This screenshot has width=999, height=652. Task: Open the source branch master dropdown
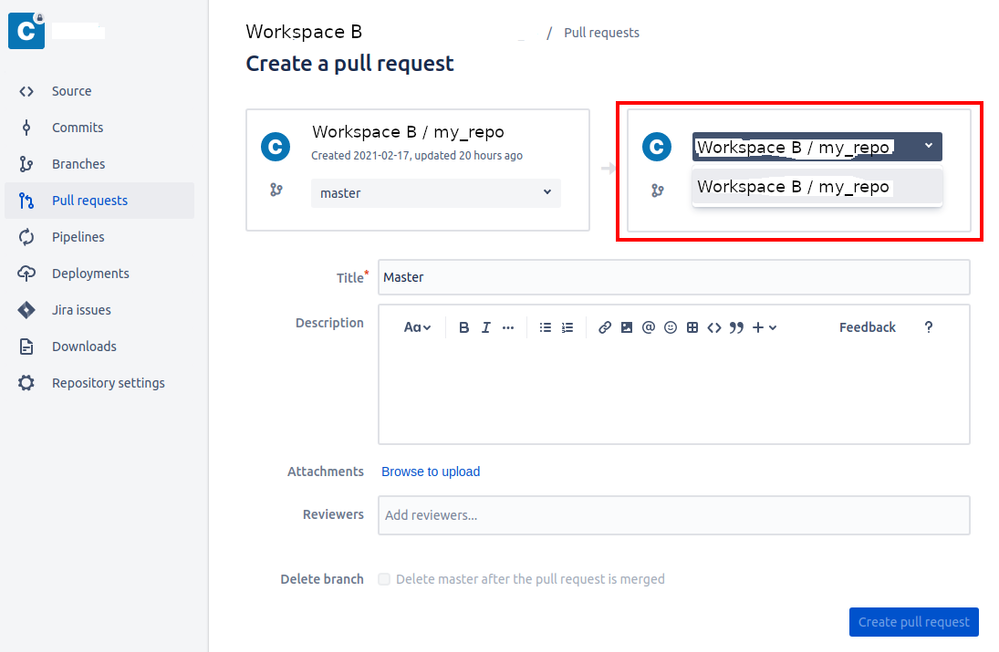coord(436,193)
